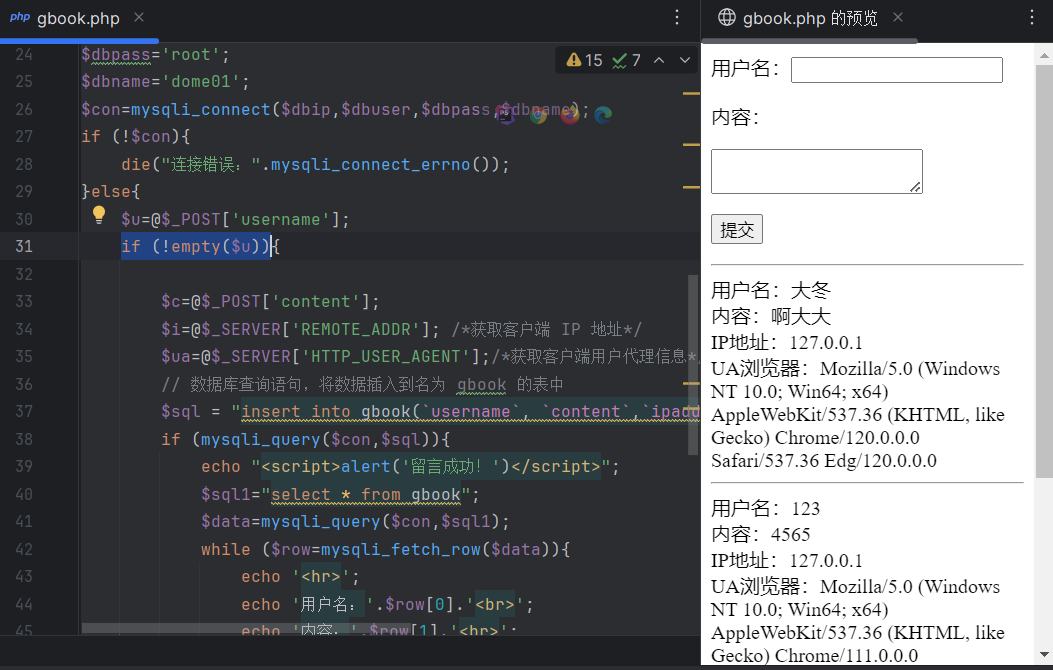Screen dimensions: 1053x670
Task: Click the preview vertical scrollbar thumb
Action: 1044,271
